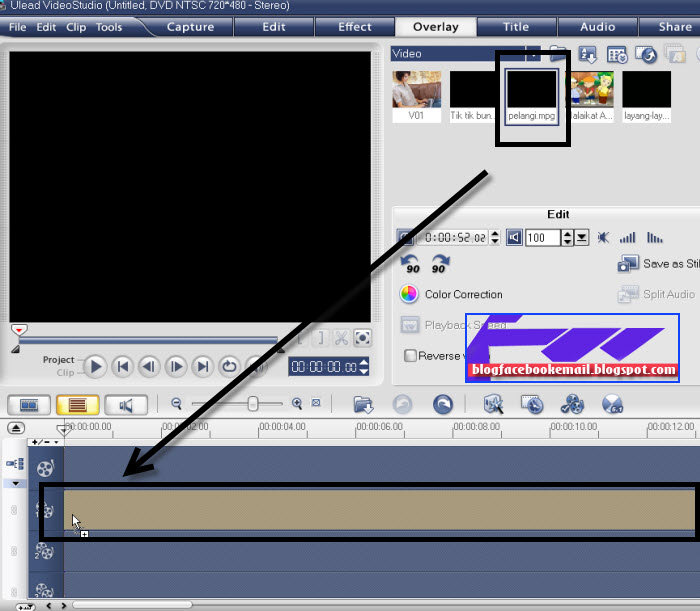Image resolution: width=700 pixels, height=611 pixels.
Task: Switch to Audio view
Action: click(126, 405)
